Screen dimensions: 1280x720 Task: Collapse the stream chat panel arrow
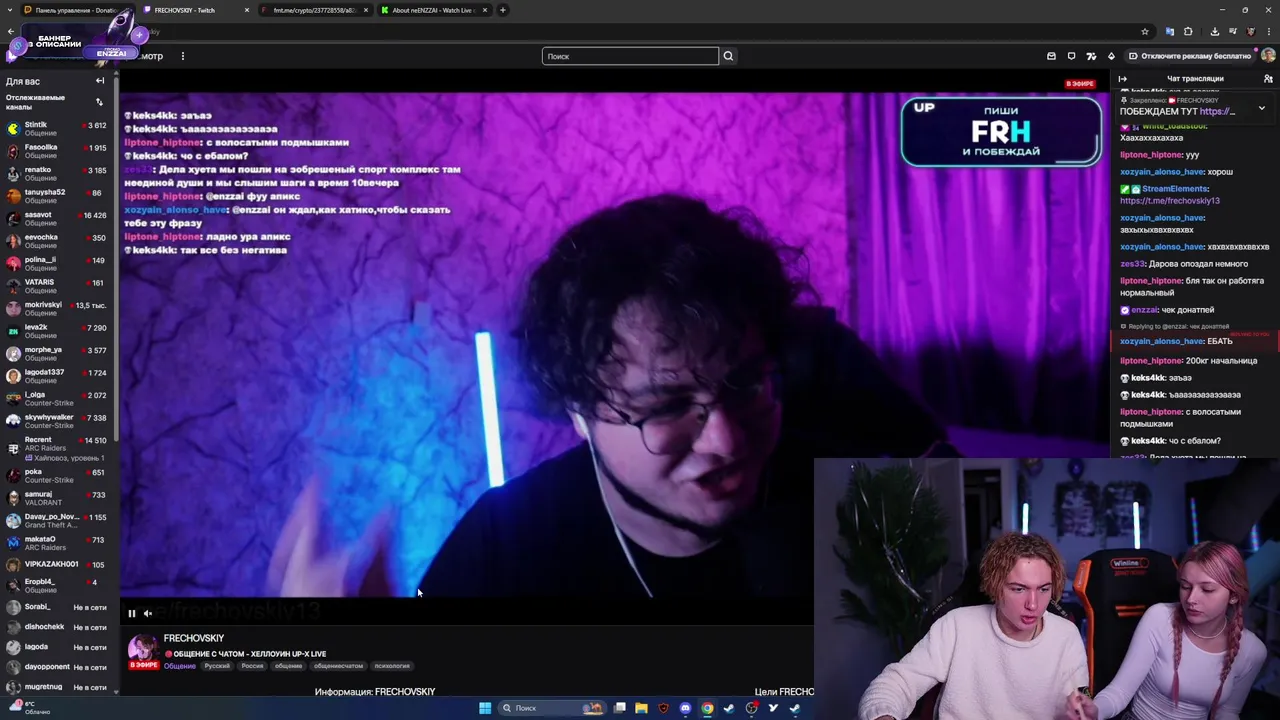click(1122, 79)
